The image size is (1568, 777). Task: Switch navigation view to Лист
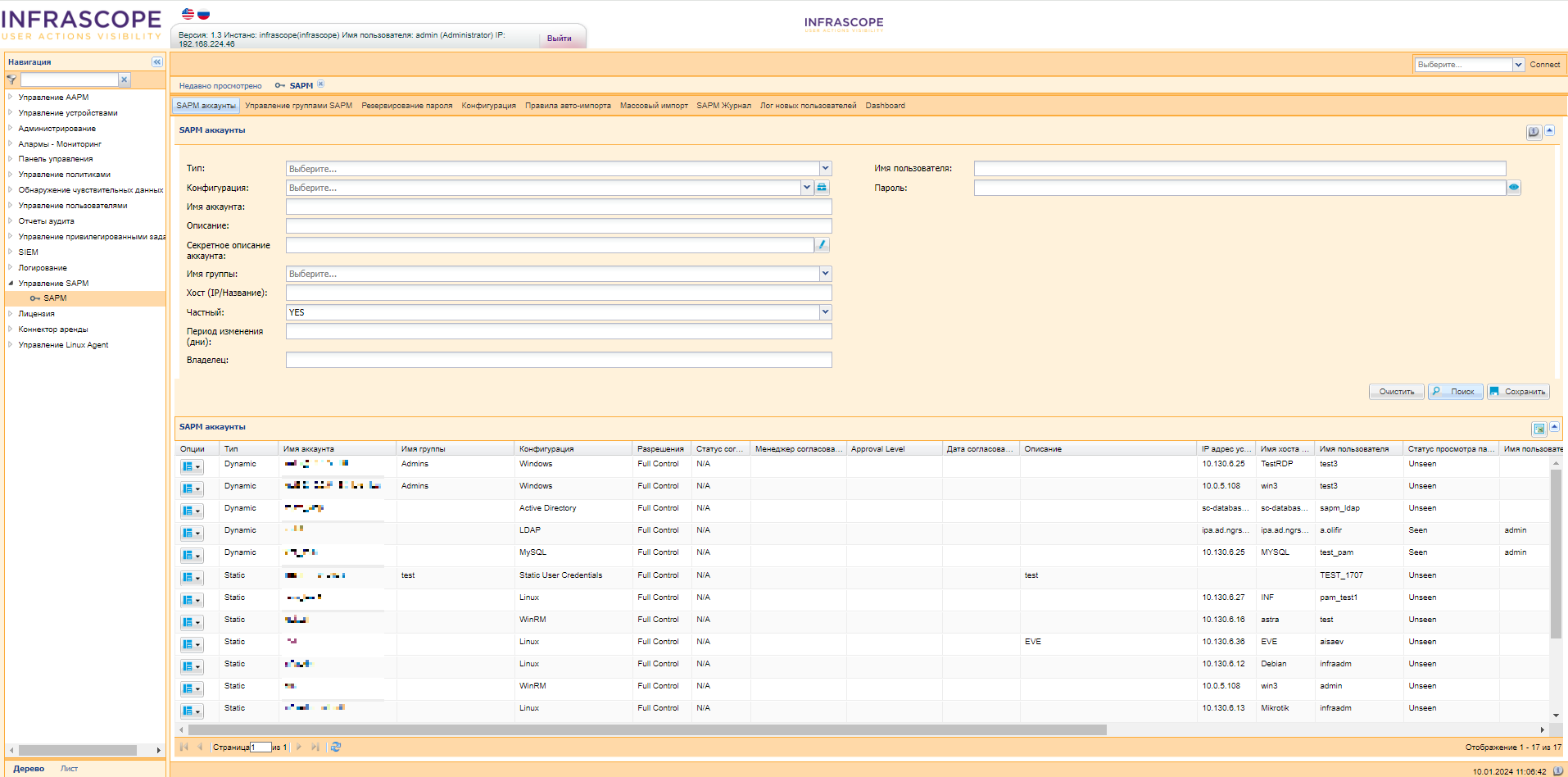coord(69,769)
